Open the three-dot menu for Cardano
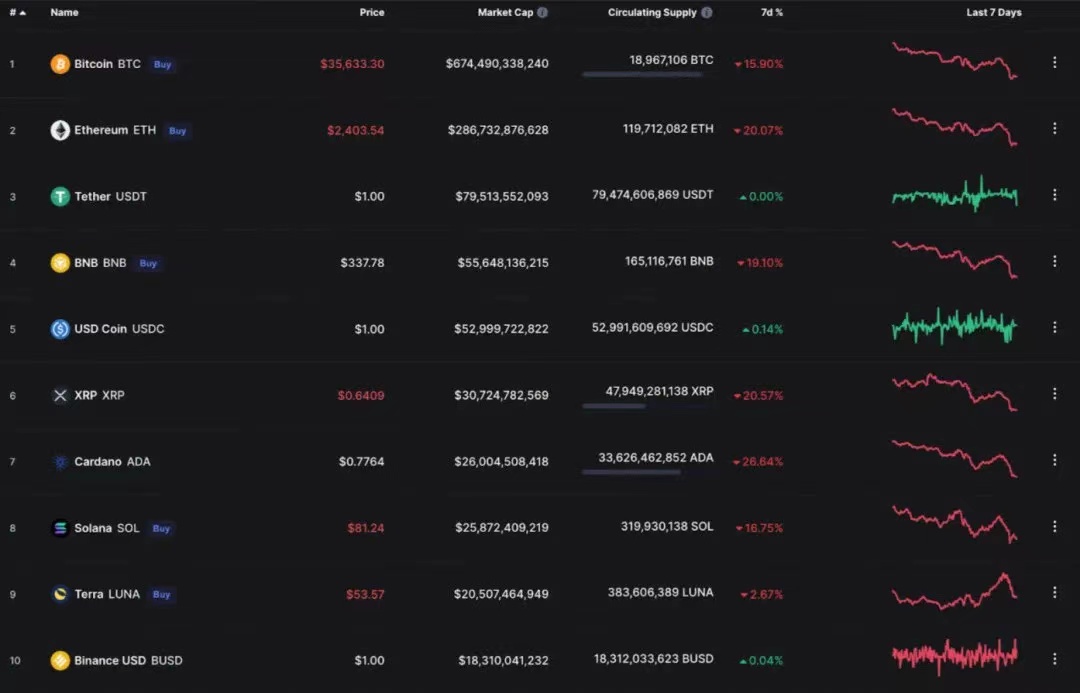The image size is (1080, 693). [x=1055, y=460]
